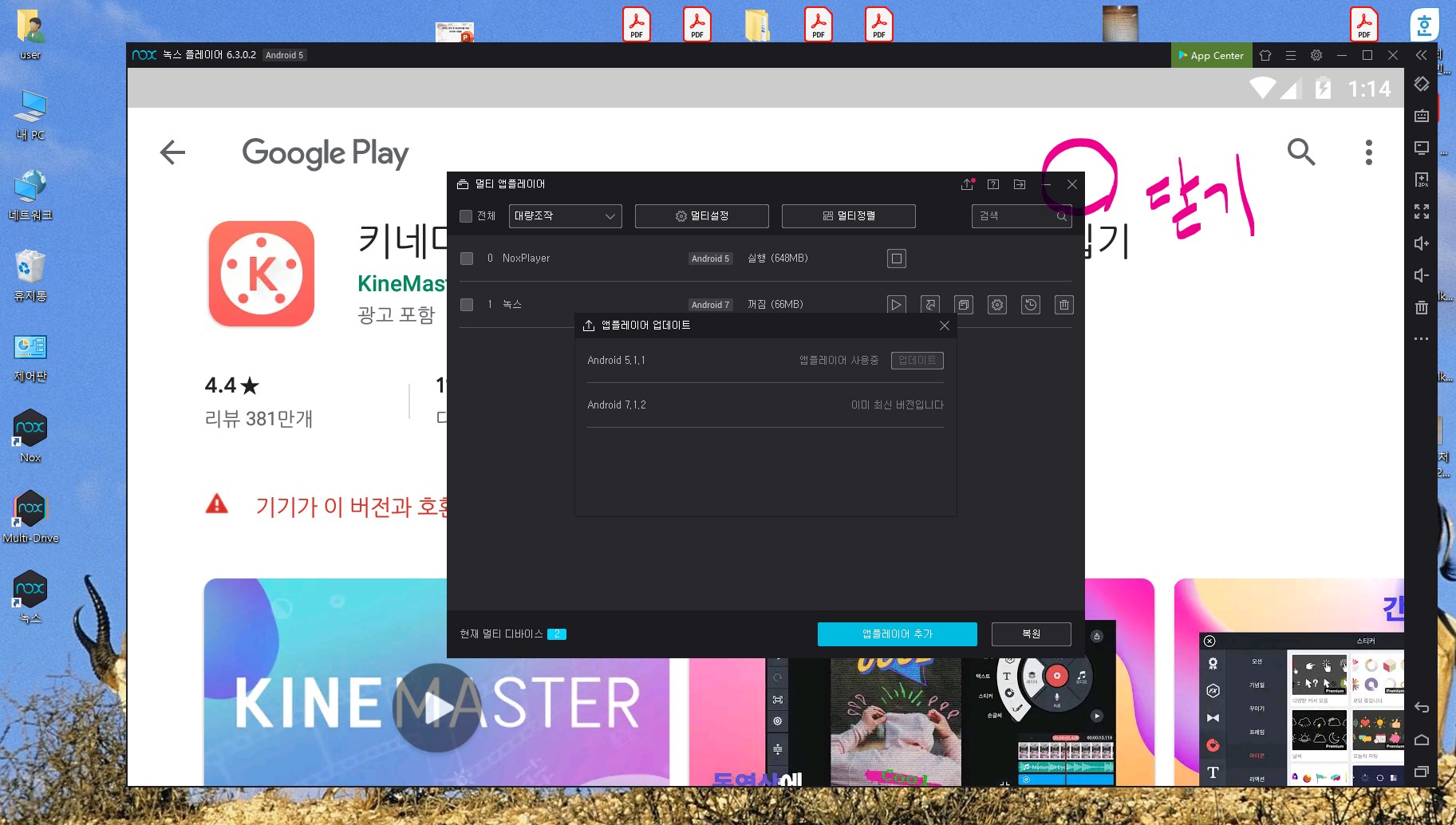The width and height of the screenshot is (1456, 825).
Task: Click the multi-player import folder icon
Action: click(1020, 184)
